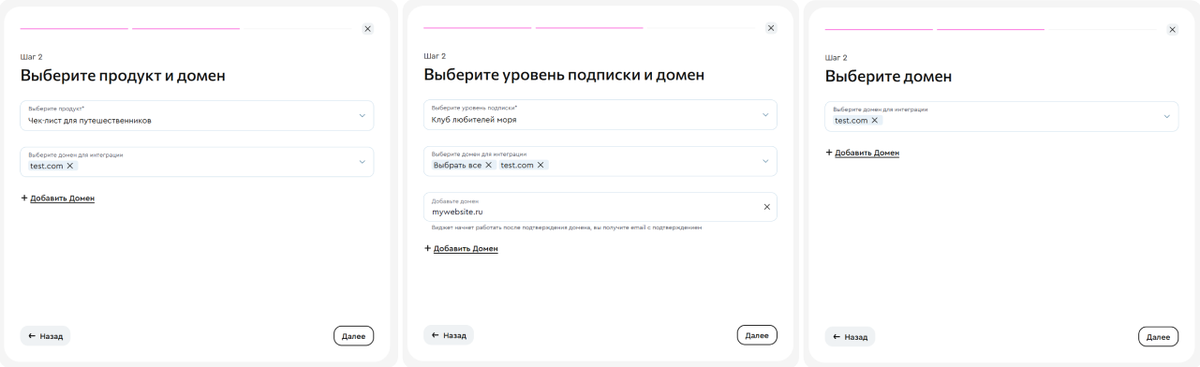
Task: Click 'Далее' in the product dialog
Action: tap(353, 336)
